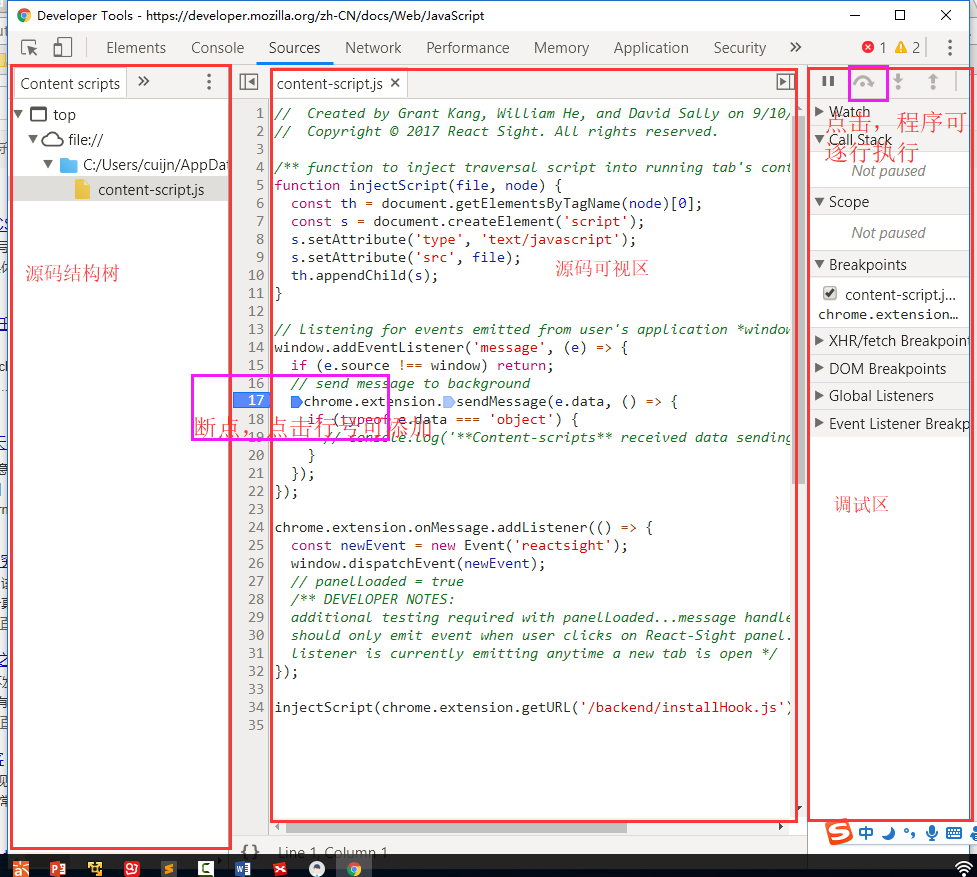Click the Sogou microphone voice input icon
Screen dimensions: 977x877
pyautogui.click(x=932, y=833)
